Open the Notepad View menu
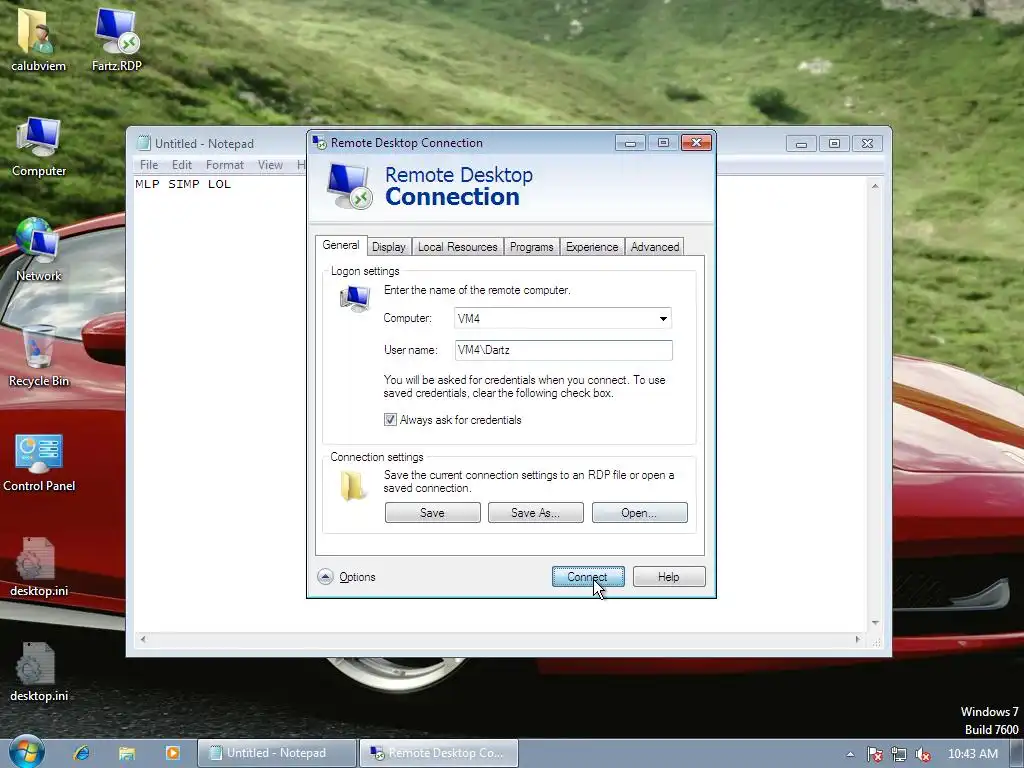Viewport: 1024px width, 768px height. pos(270,165)
